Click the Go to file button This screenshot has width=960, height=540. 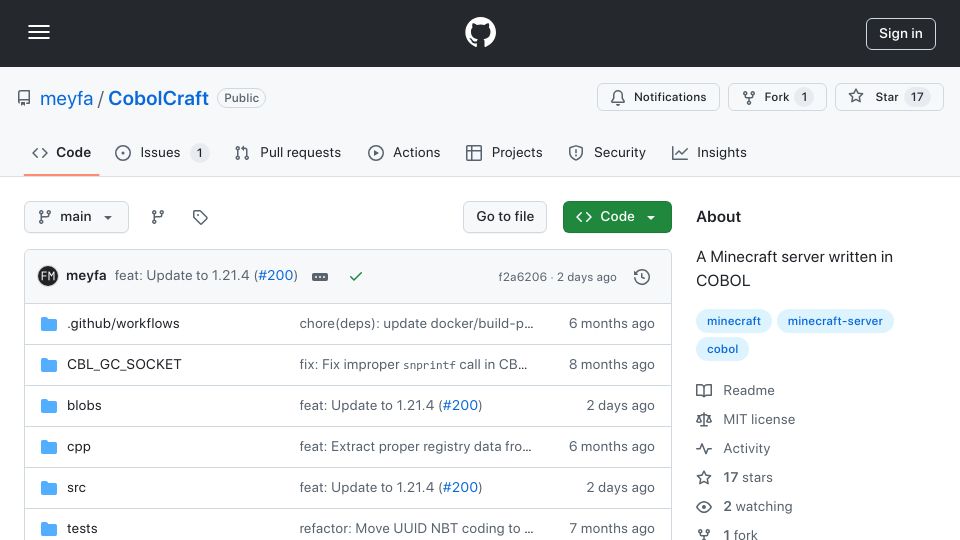(x=505, y=217)
